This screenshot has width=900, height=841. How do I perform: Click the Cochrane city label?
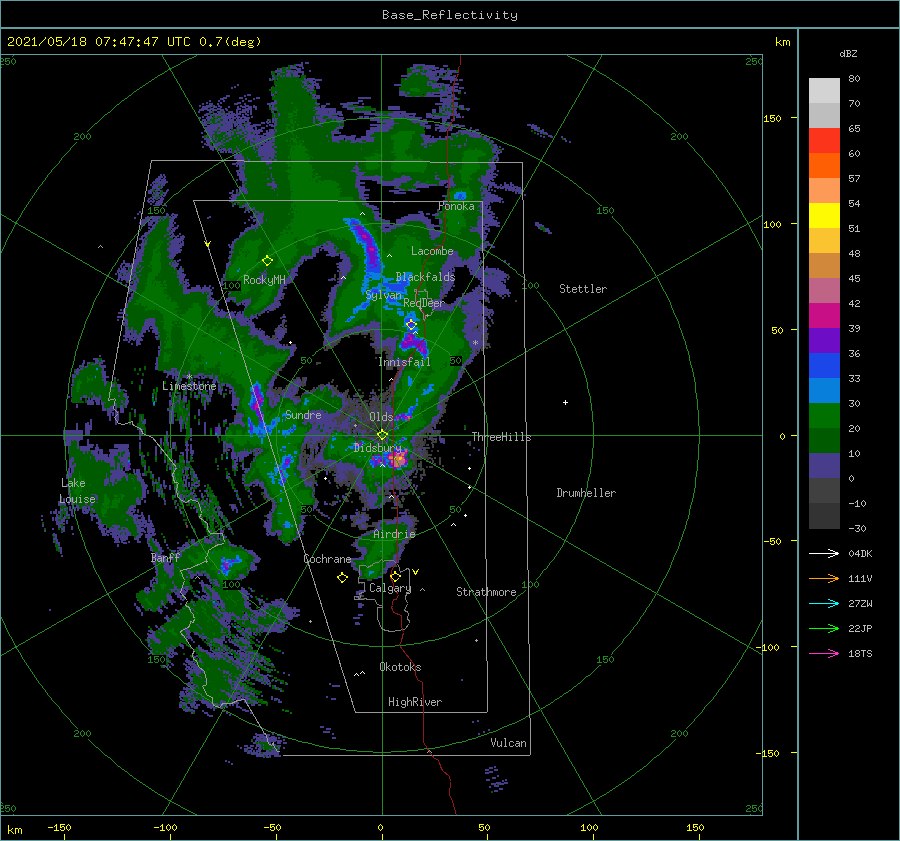327,559
